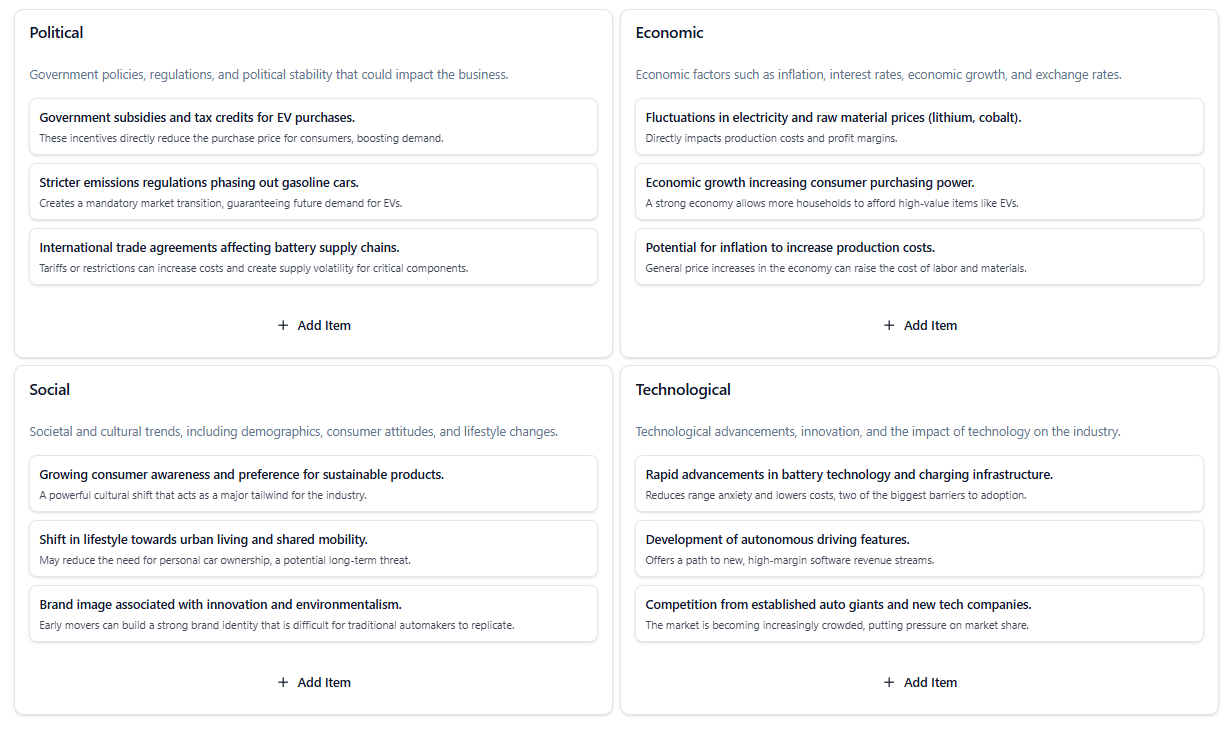
Task: Click competition from auto giants item
Action: coord(919,613)
